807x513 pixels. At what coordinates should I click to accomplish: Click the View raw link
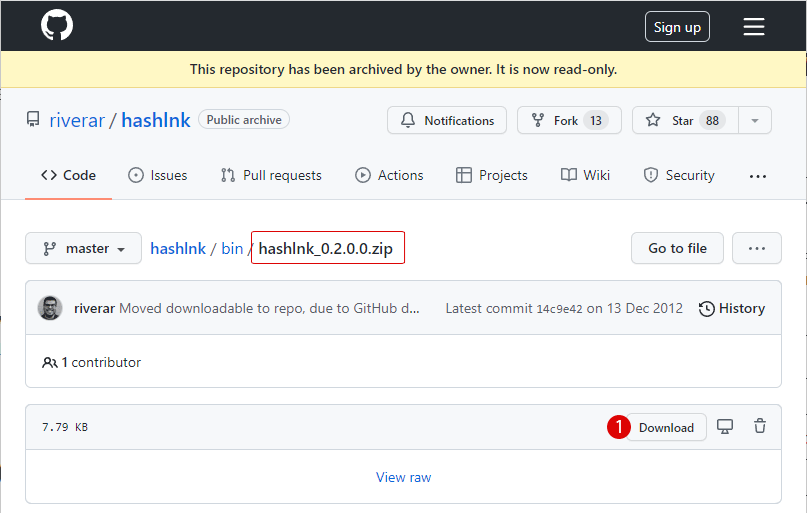click(x=404, y=477)
